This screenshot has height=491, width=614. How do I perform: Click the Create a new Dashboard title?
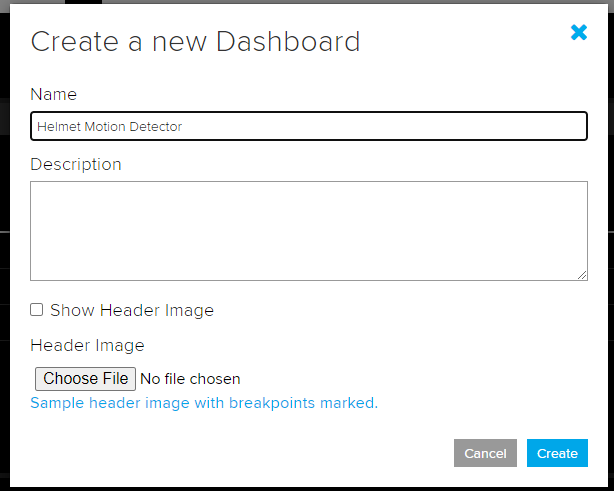(195, 41)
